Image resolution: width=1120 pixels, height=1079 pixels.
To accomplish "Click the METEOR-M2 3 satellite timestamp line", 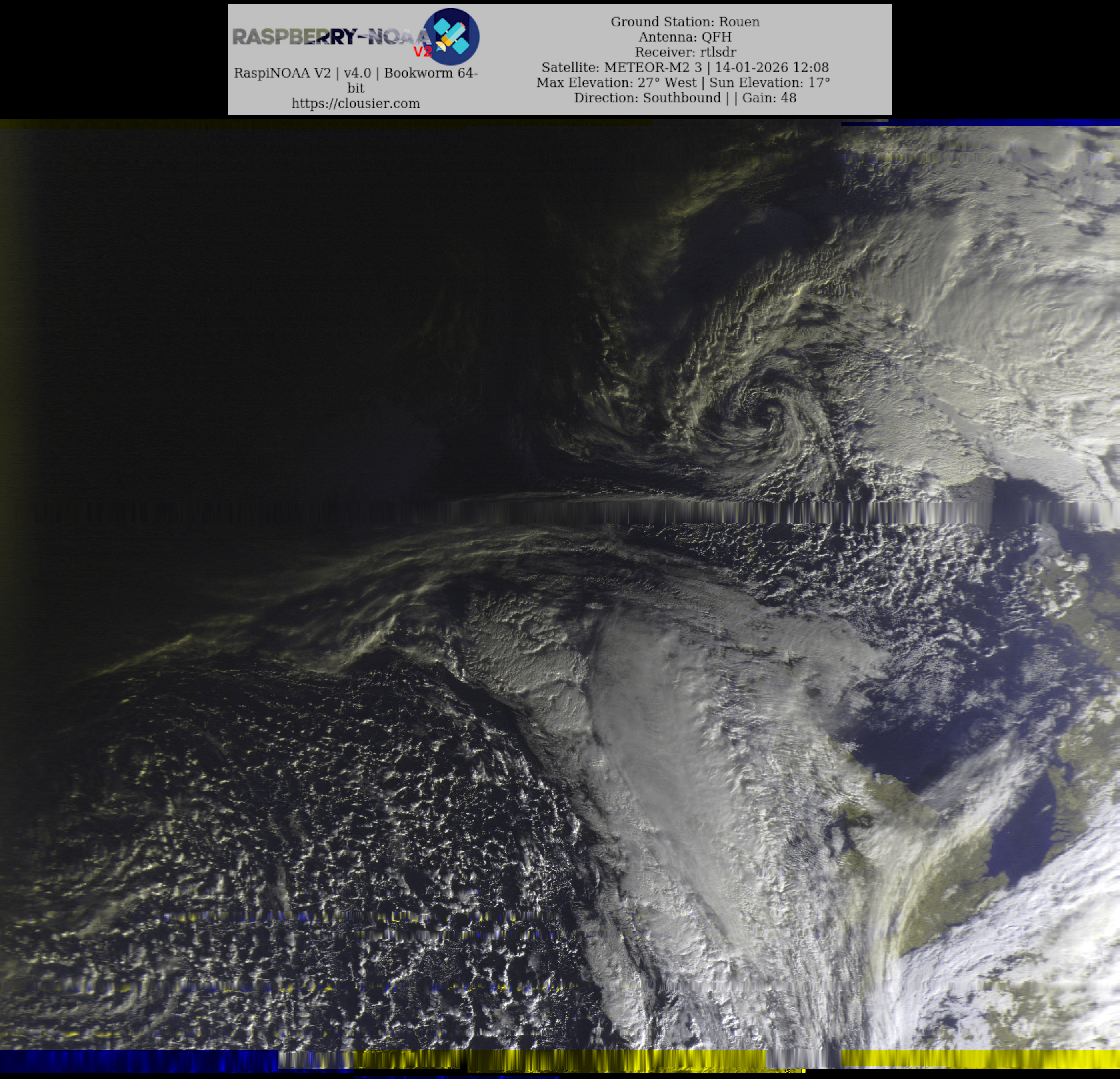I will [x=684, y=68].
